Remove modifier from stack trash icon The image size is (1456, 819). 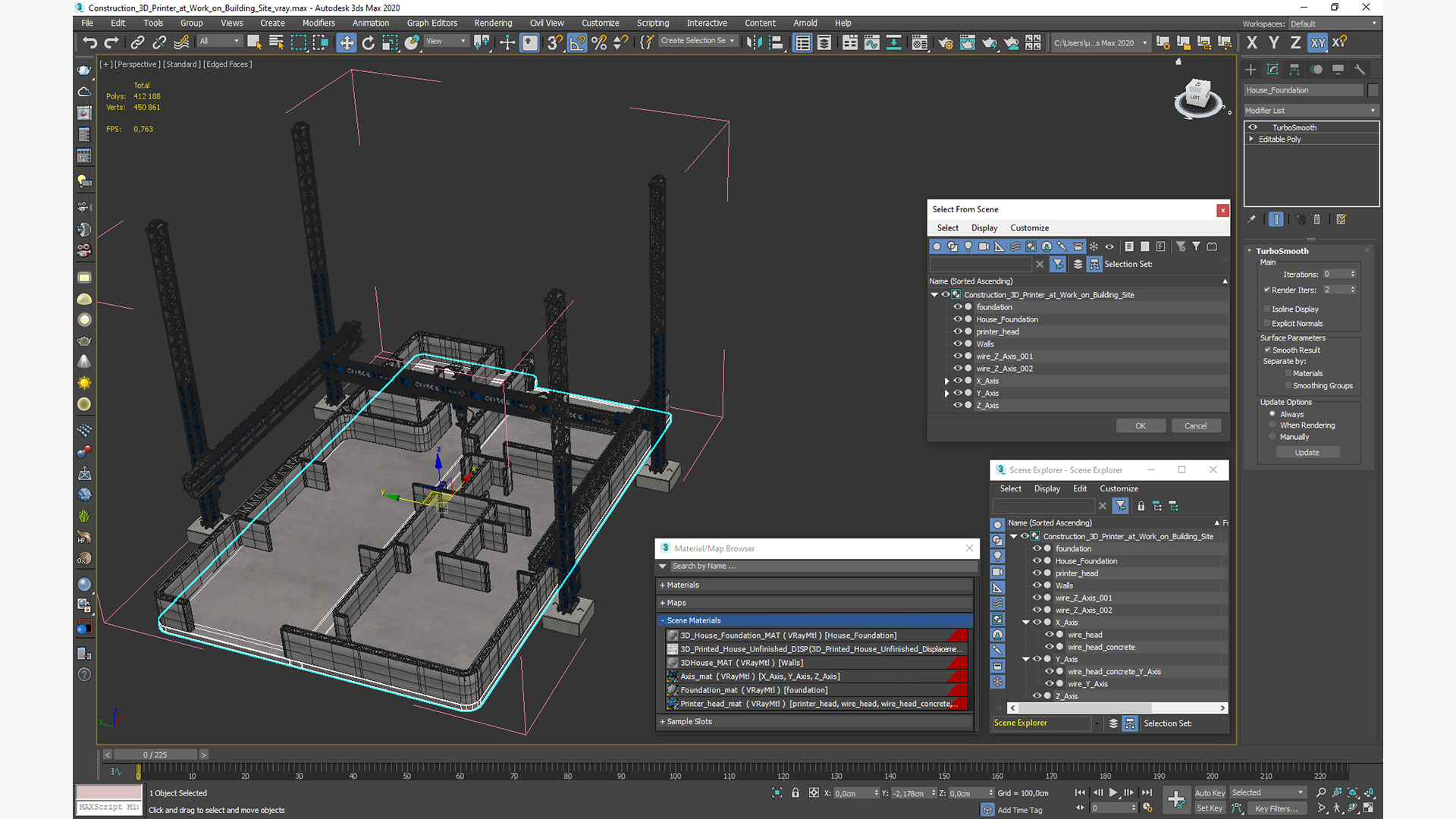click(1317, 219)
